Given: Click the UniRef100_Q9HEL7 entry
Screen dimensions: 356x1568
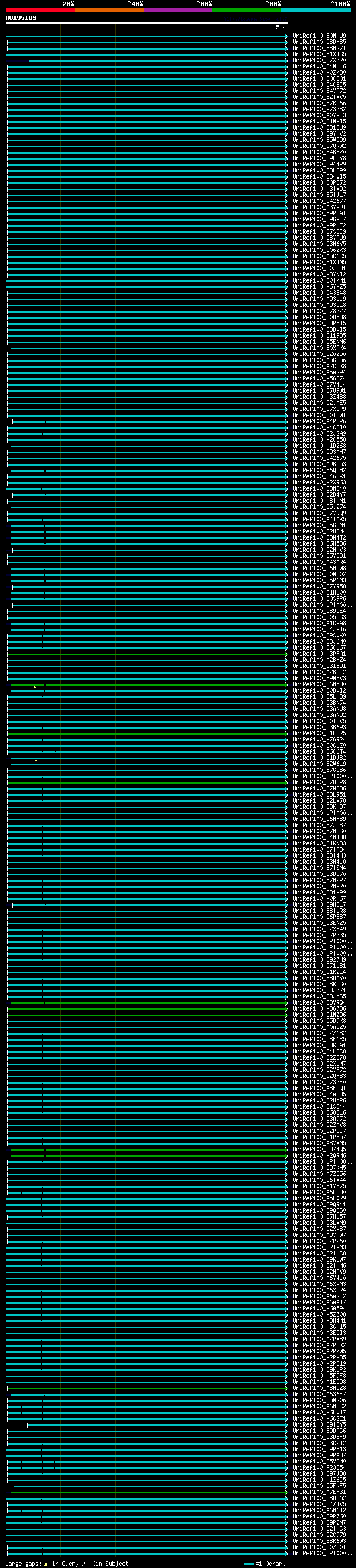Looking at the screenshot, I should pyautogui.click(x=319, y=905).
